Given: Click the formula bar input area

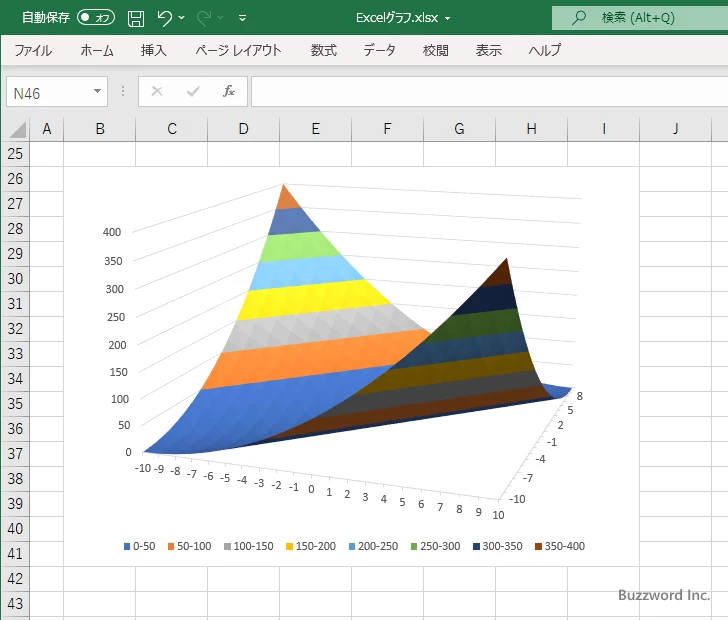Looking at the screenshot, I should [489, 92].
